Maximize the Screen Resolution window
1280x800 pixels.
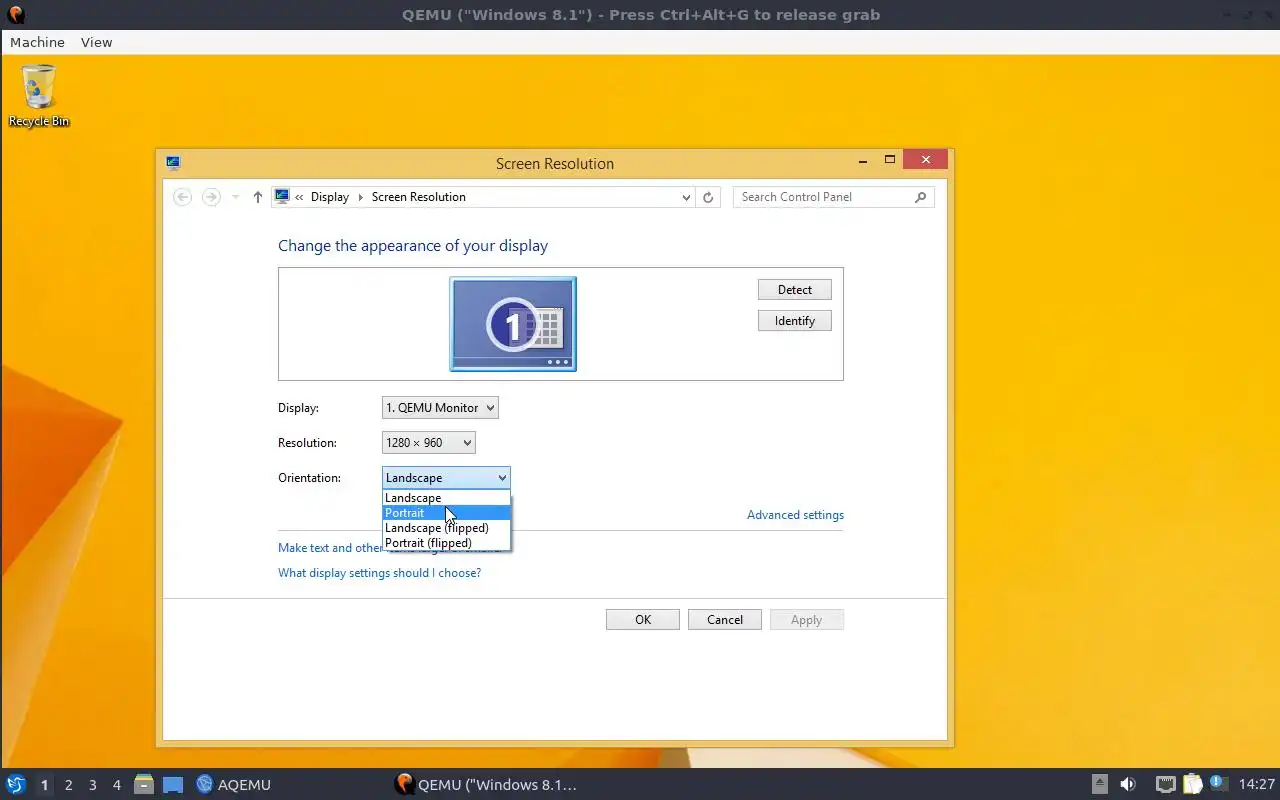pyautogui.click(x=889, y=160)
